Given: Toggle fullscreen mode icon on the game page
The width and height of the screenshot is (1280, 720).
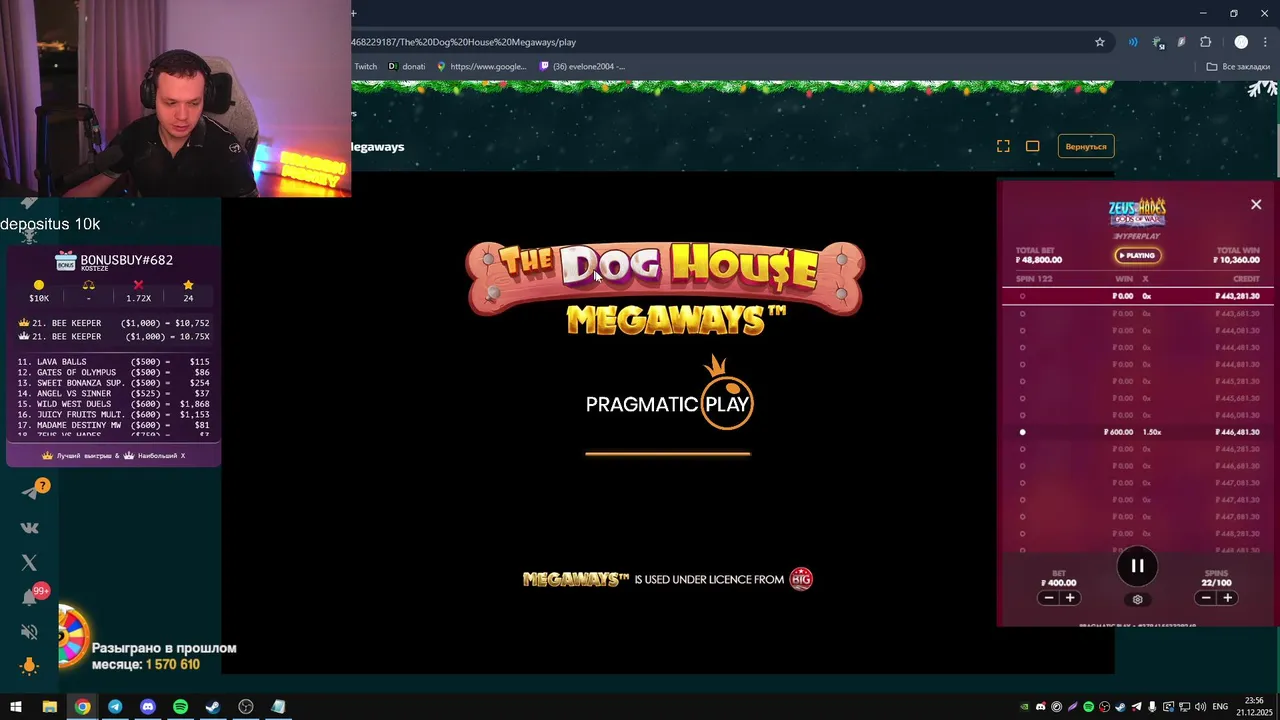Looking at the screenshot, I should 1003,146.
